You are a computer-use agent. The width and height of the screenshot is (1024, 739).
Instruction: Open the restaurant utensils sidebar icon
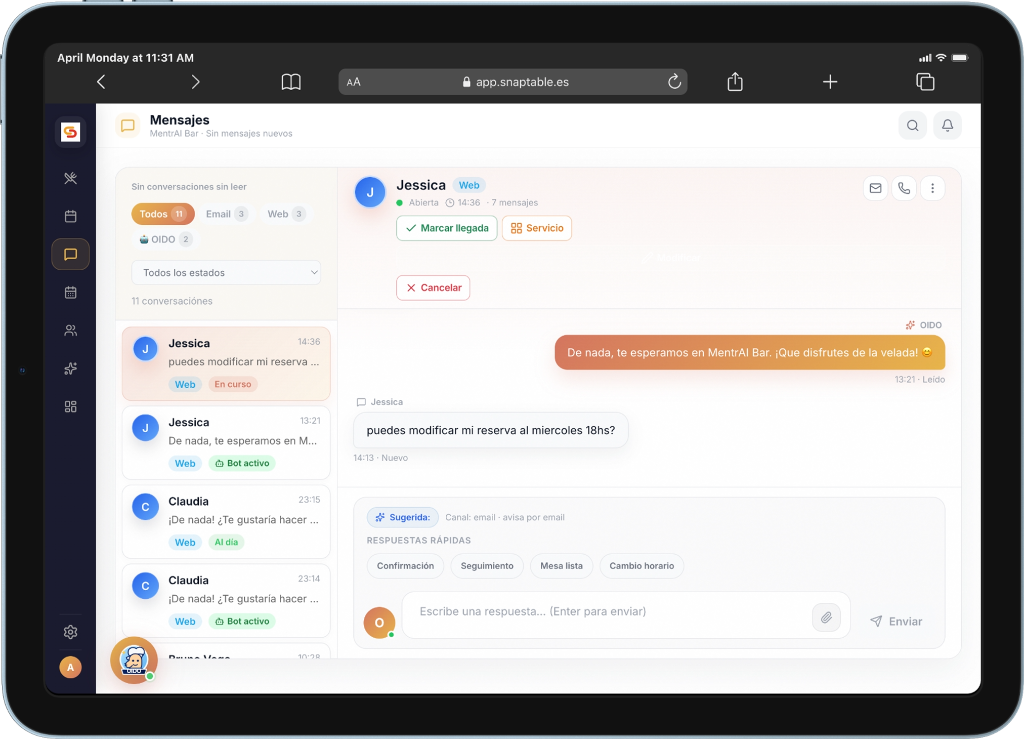pos(71,178)
